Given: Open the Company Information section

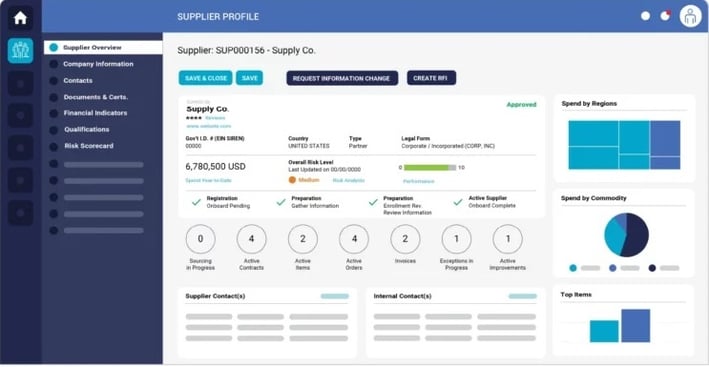Looking at the screenshot, I should [98, 64].
